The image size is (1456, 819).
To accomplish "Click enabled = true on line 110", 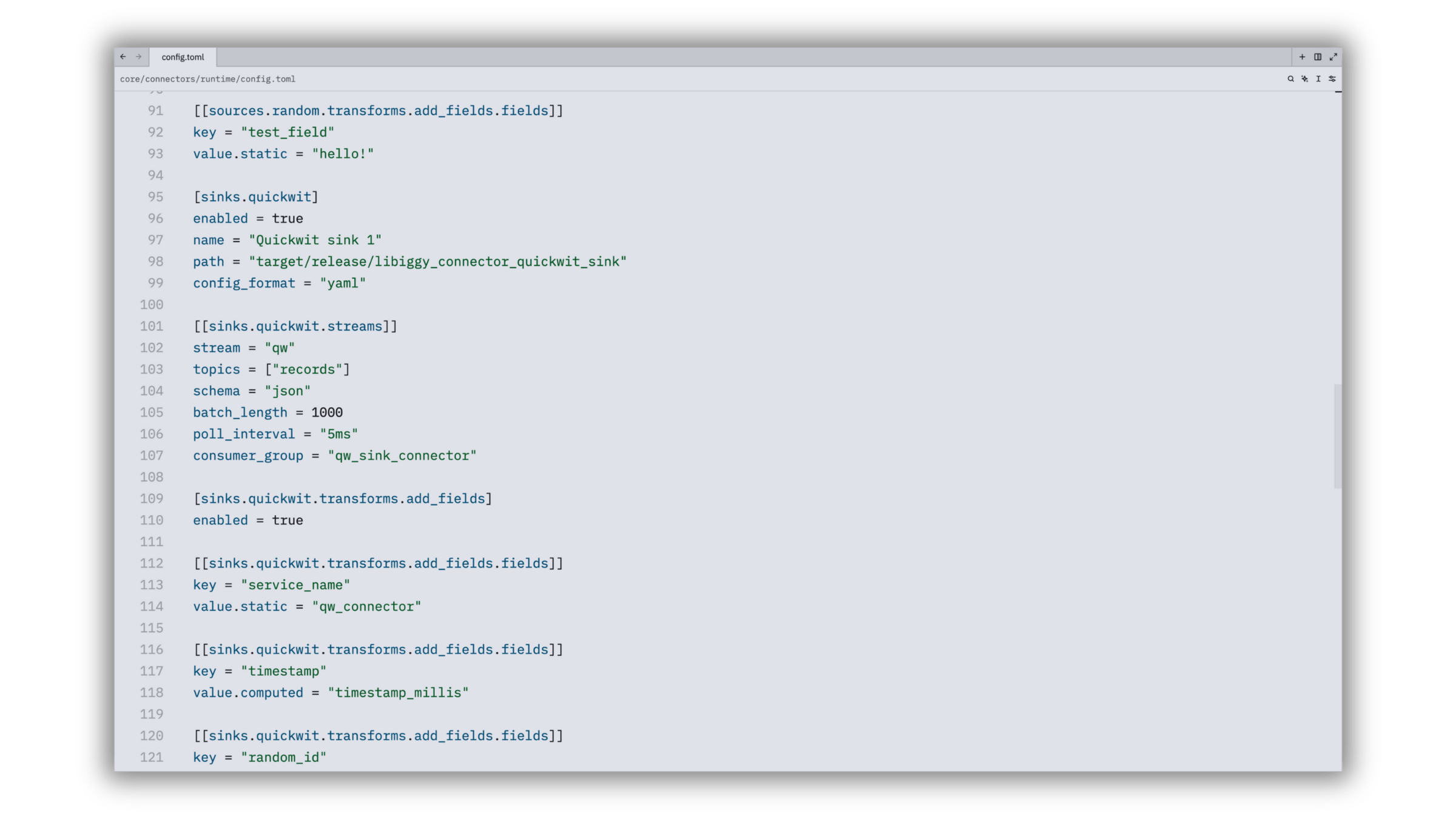I will 248,521.
